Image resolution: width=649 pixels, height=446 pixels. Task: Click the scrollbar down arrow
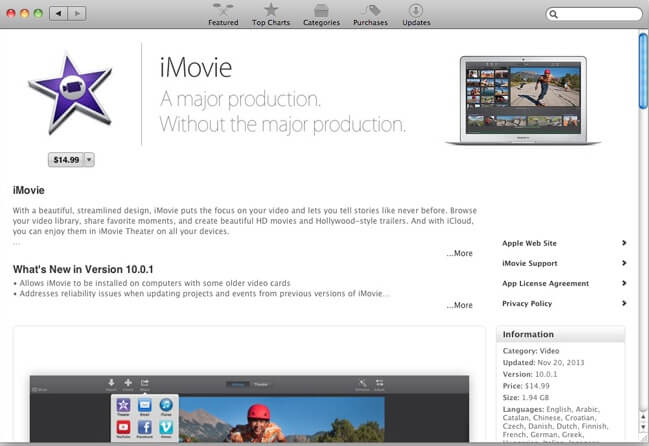click(x=643, y=427)
